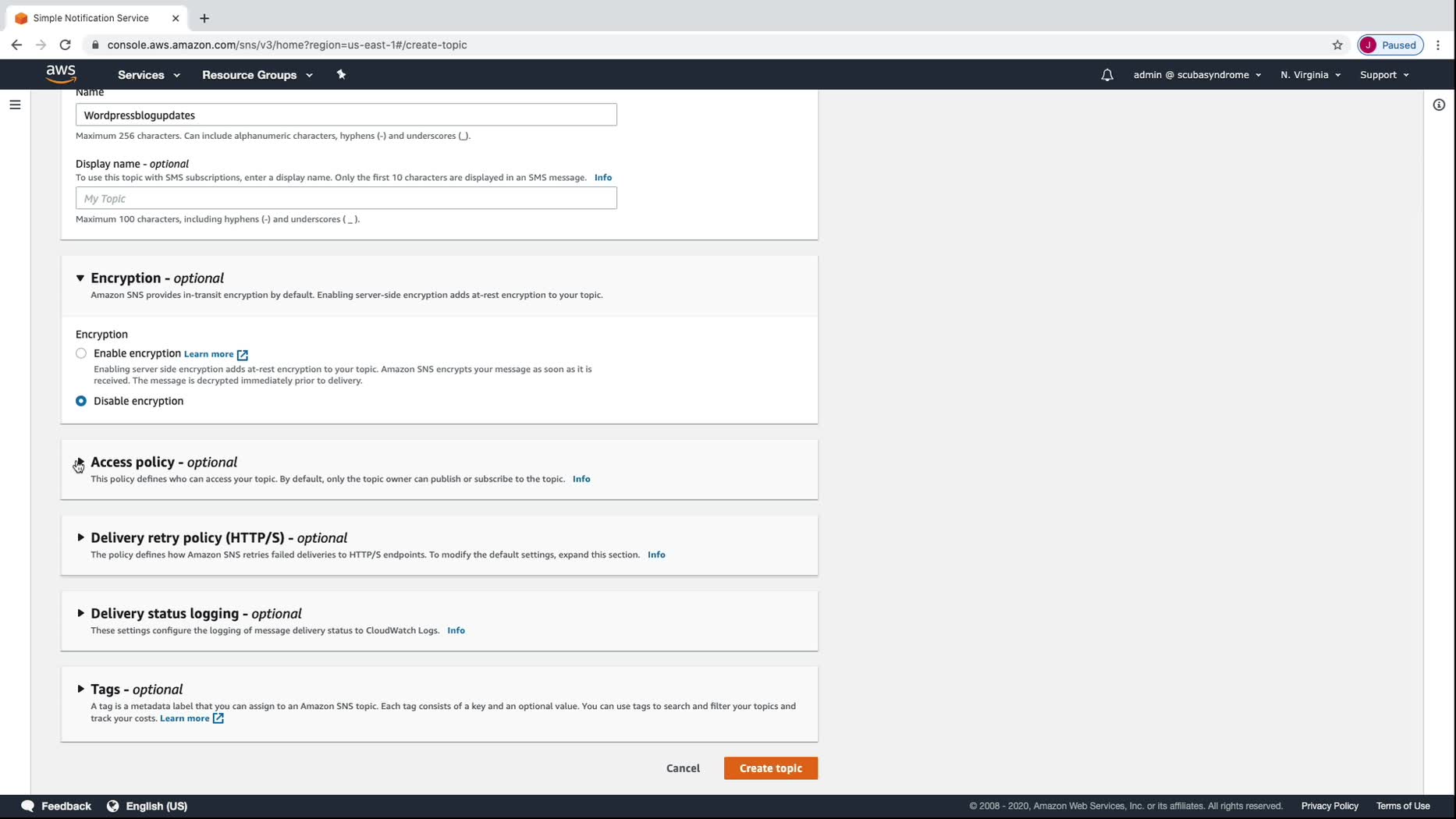The height and width of the screenshot is (819, 1456).
Task: Click the browser address bar URL
Action: click(x=287, y=44)
